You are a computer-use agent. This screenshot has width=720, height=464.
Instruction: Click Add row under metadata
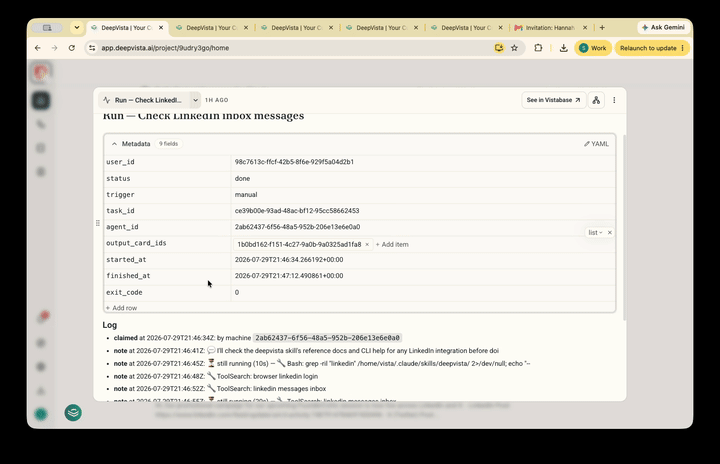pyautogui.click(x=121, y=308)
